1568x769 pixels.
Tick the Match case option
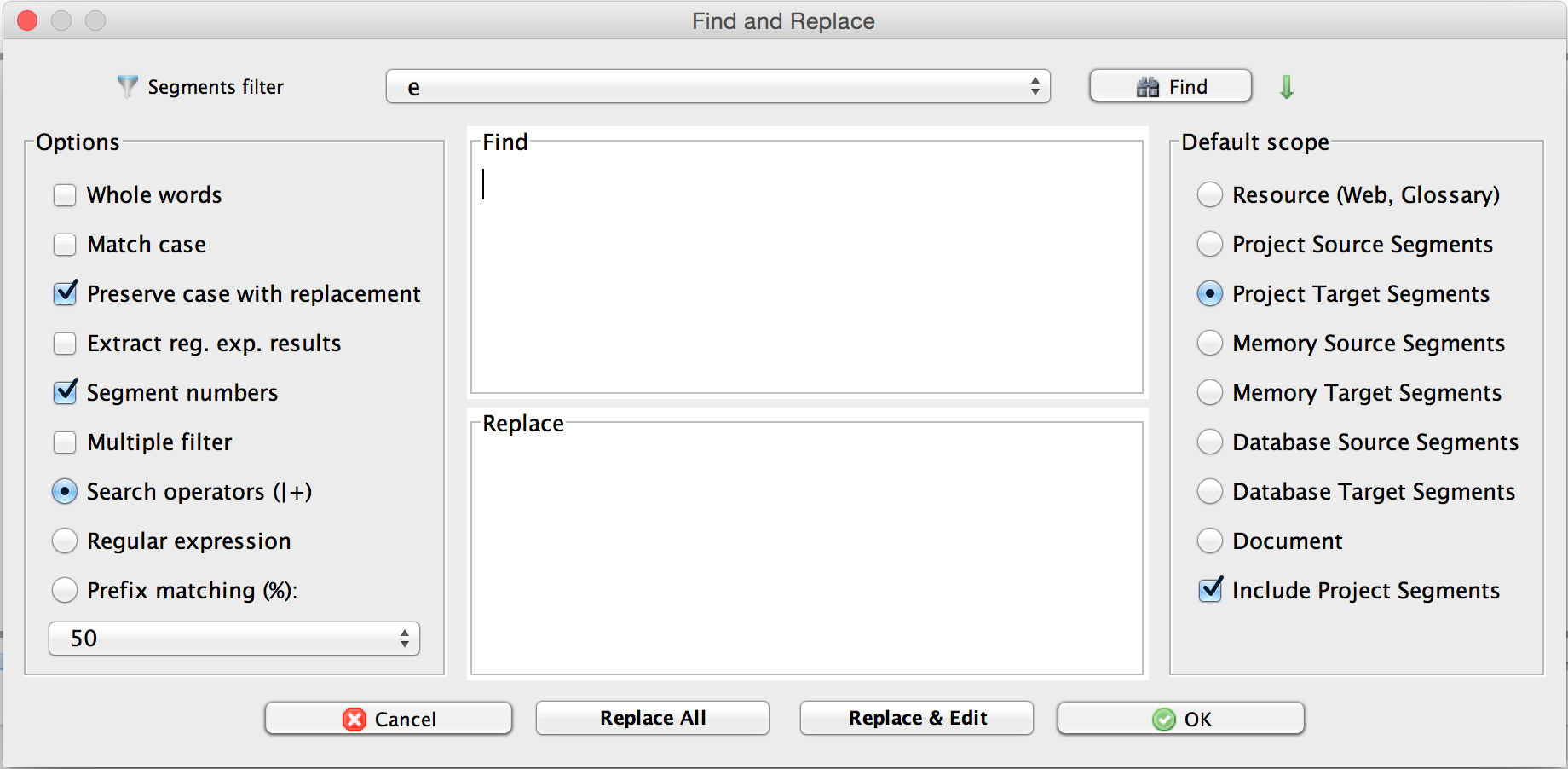pos(65,245)
